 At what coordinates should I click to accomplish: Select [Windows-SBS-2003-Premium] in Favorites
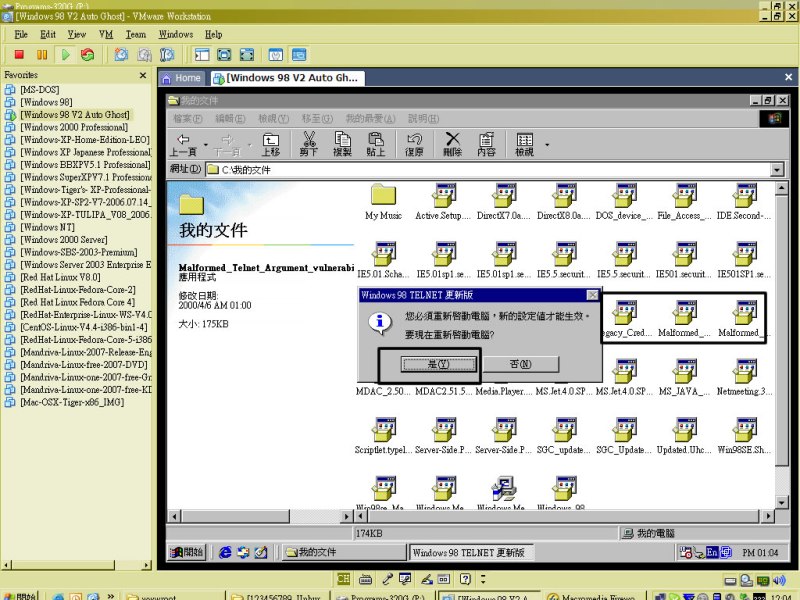click(79, 252)
